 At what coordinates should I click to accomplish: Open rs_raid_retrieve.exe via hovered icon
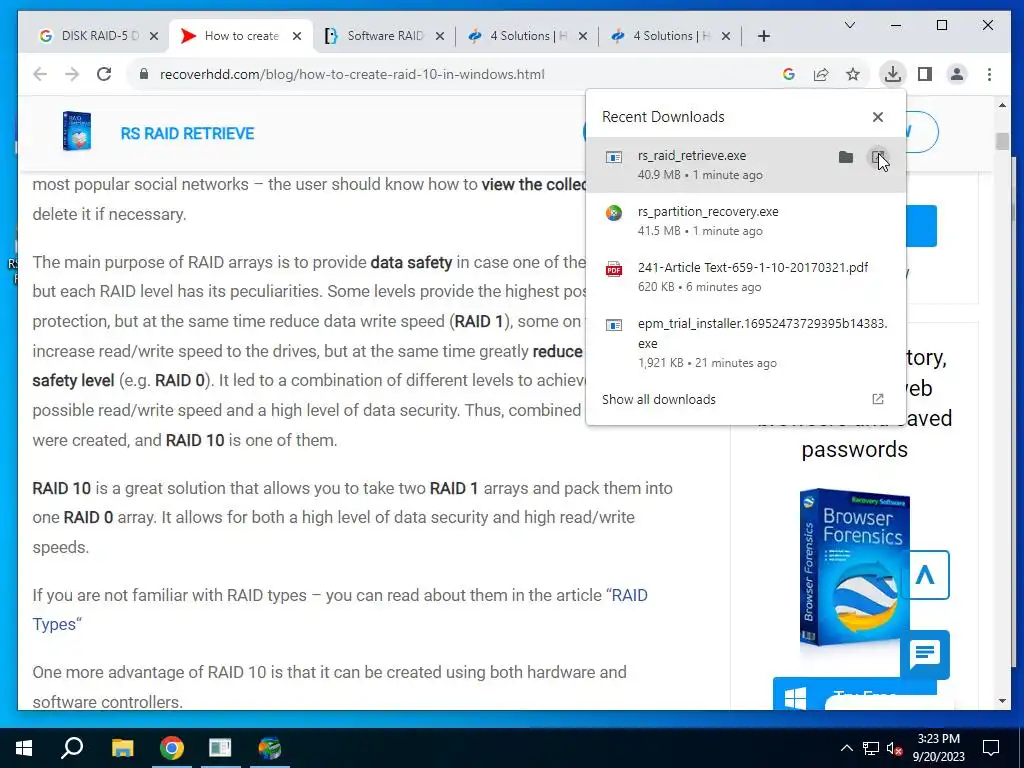878,157
